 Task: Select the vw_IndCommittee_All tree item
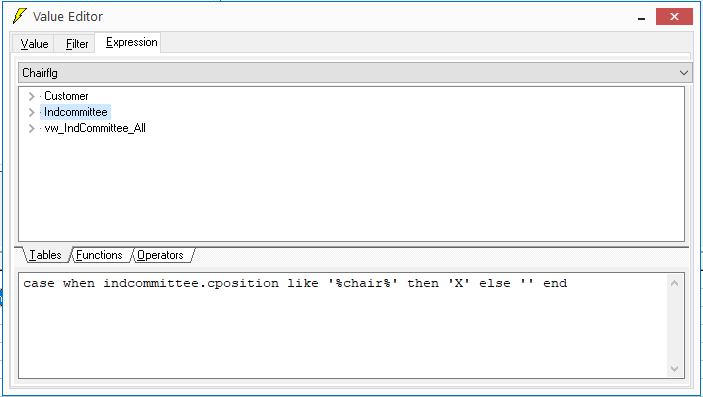[x=95, y=128]
